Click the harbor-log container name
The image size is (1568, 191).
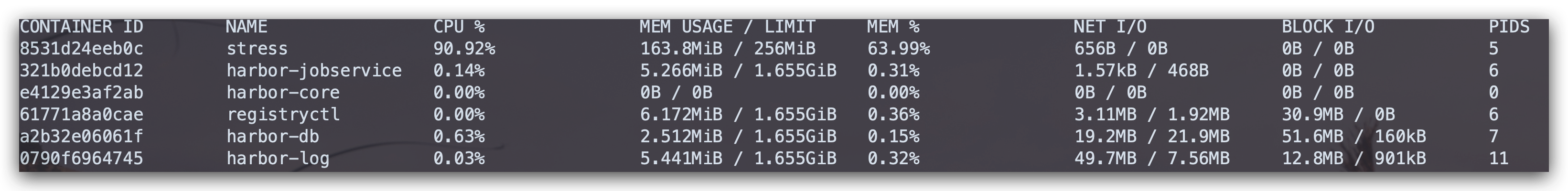click(x=278, y=159)
